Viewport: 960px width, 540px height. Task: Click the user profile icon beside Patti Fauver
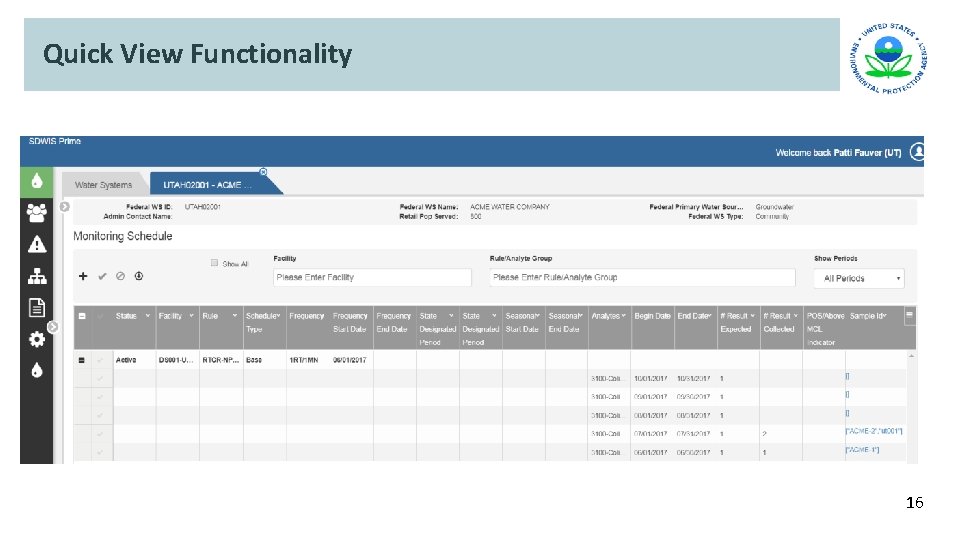(x=917, y=151)
